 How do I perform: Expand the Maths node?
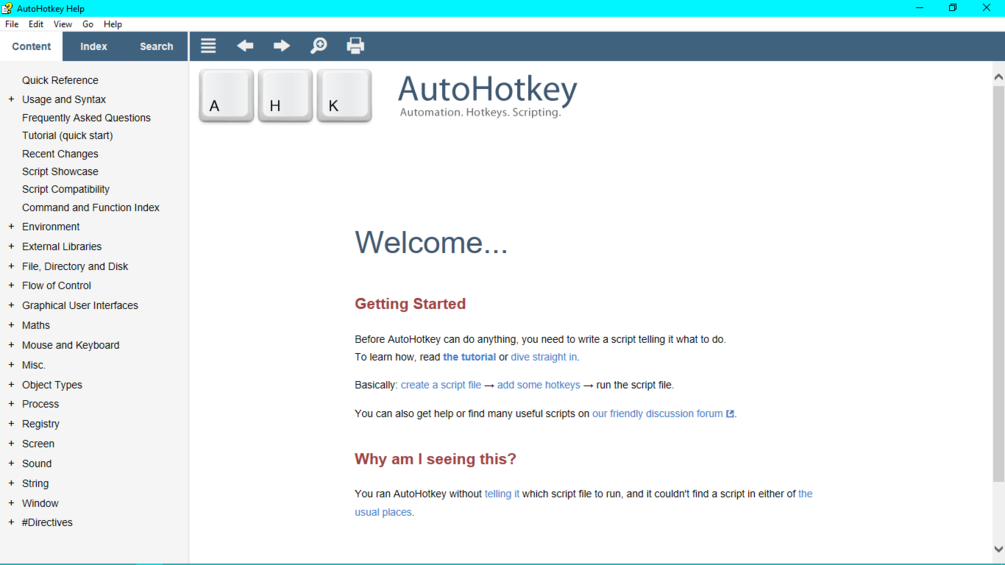coord(11,325)
